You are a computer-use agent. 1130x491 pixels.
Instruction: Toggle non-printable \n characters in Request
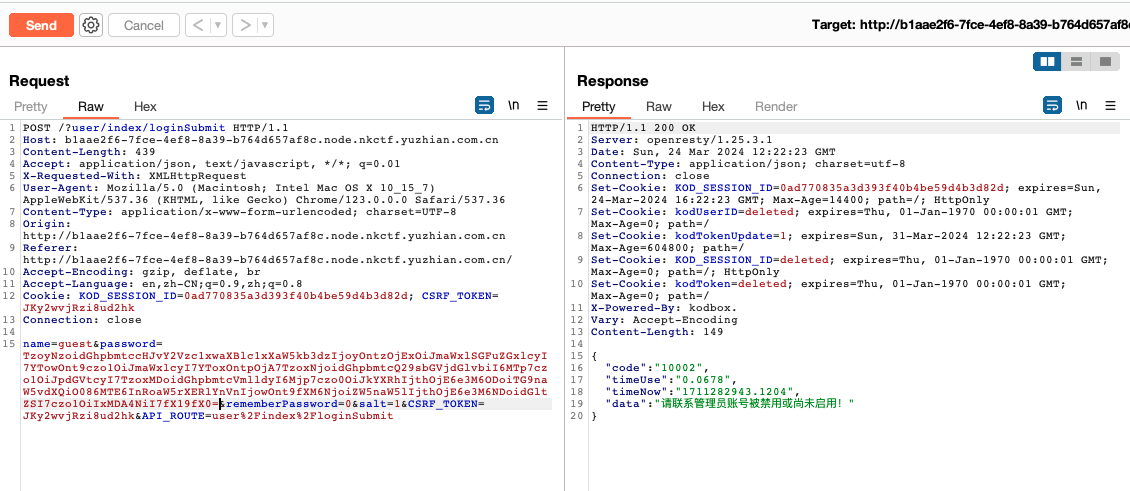pyautogui.click(x=514, y=105)
